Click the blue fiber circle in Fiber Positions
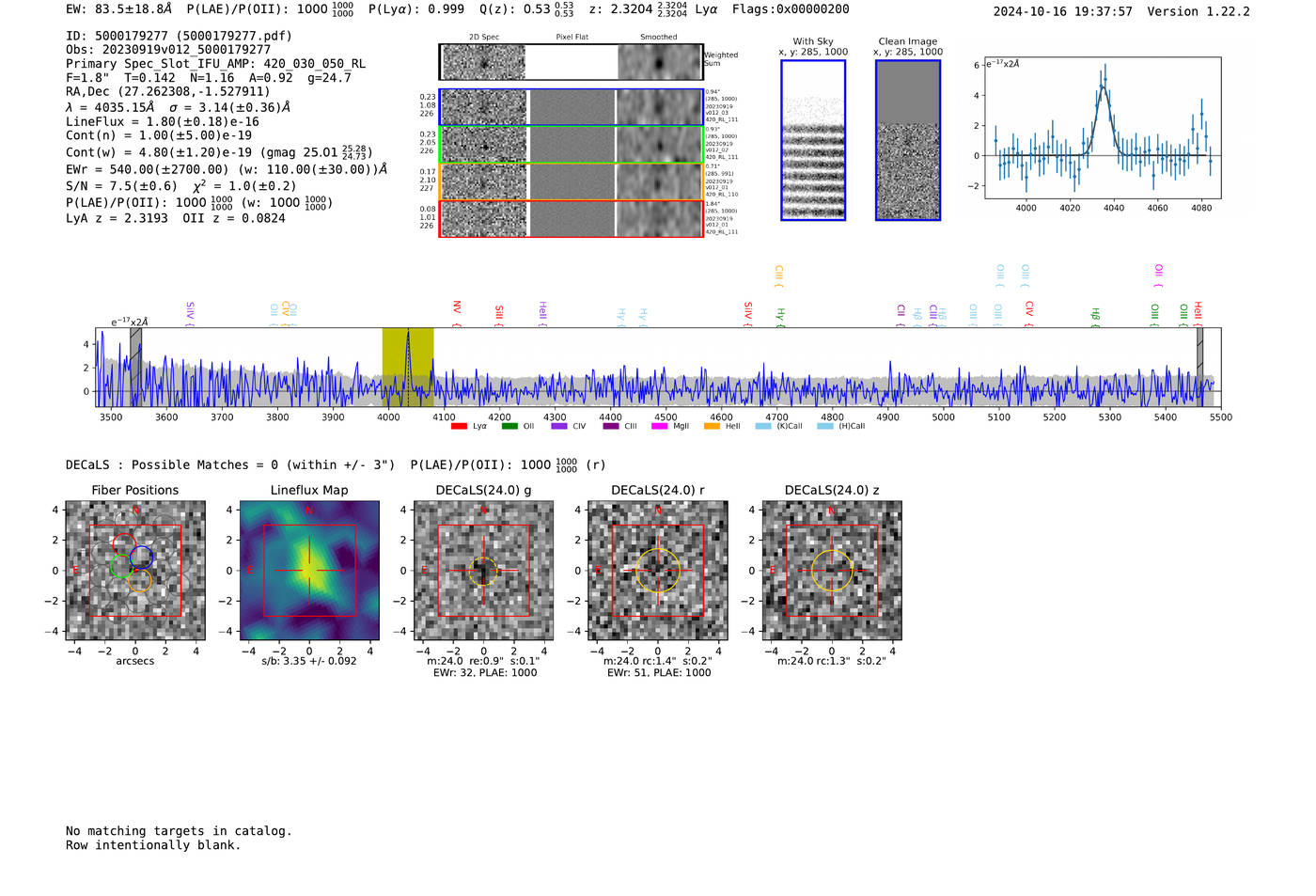 142,556
